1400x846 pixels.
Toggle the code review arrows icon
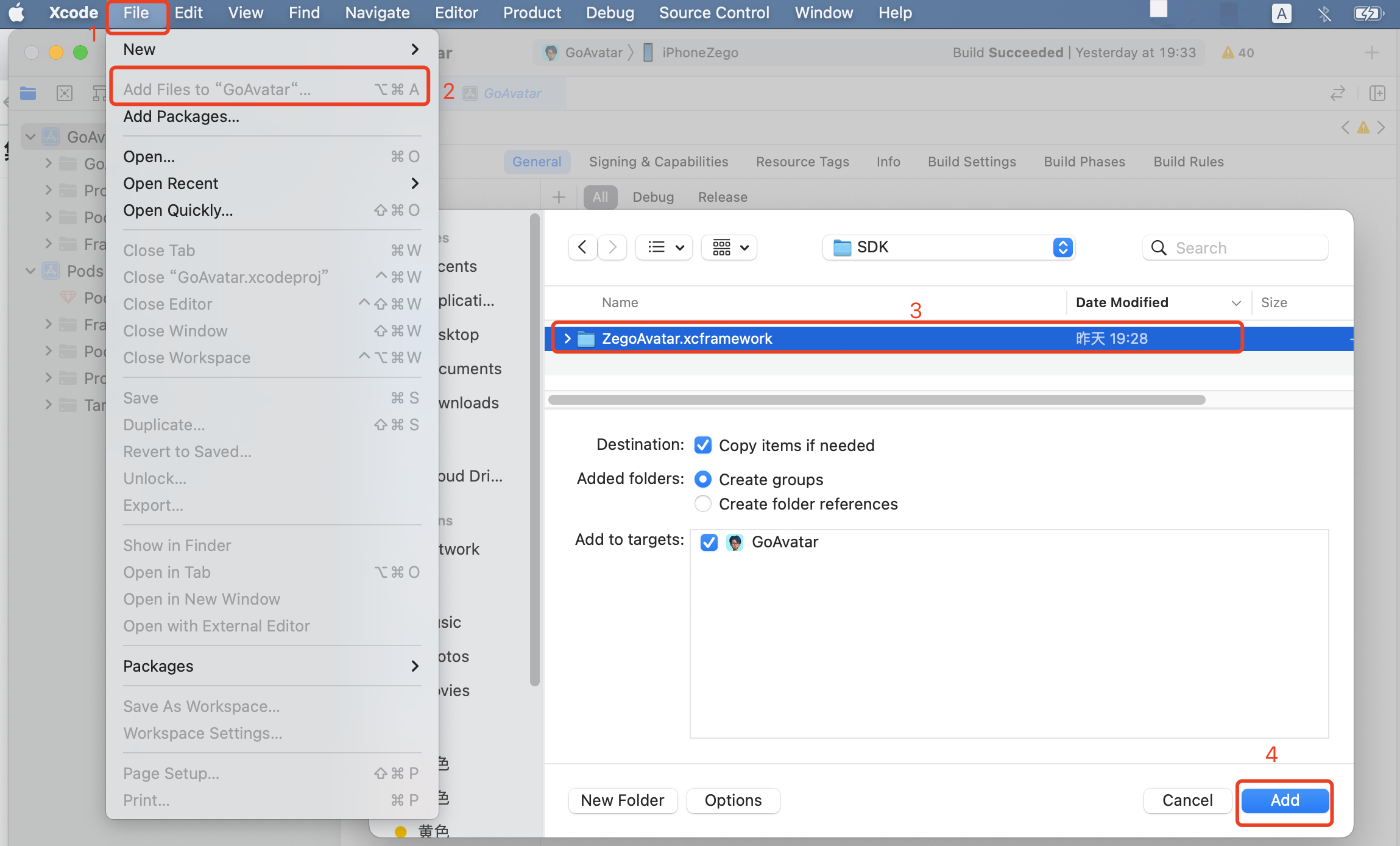tap(1337, 93)
